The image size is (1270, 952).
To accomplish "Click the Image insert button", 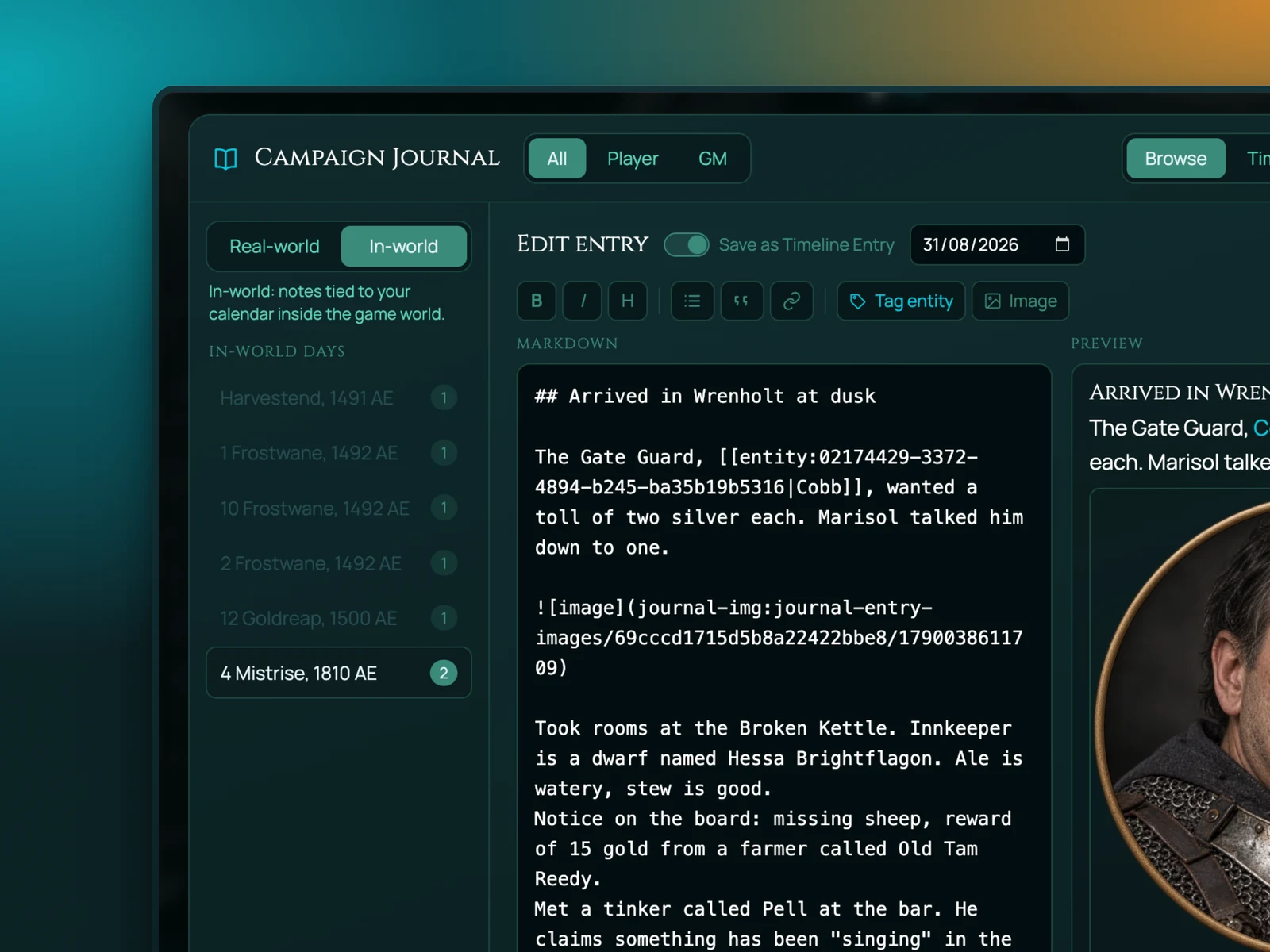I will (x=1021, y=301).
